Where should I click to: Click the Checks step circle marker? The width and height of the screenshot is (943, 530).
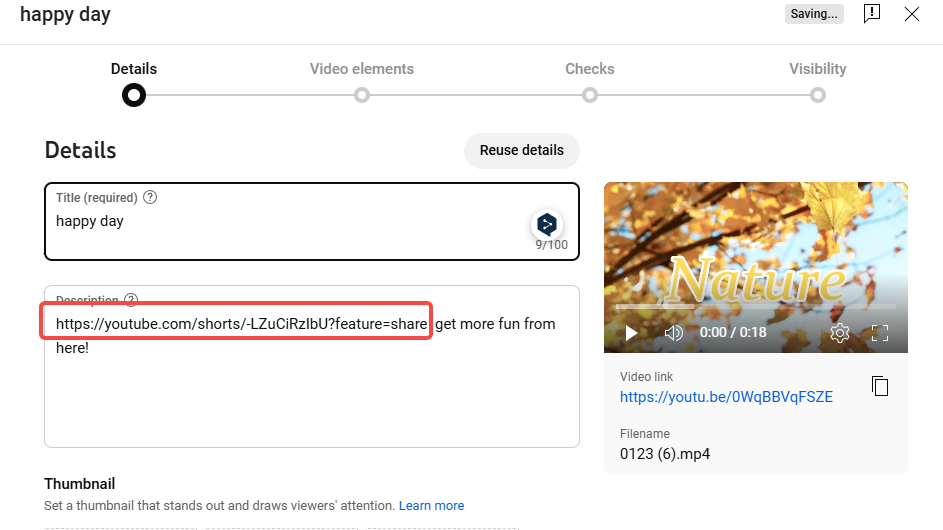[x=589, y=95]
